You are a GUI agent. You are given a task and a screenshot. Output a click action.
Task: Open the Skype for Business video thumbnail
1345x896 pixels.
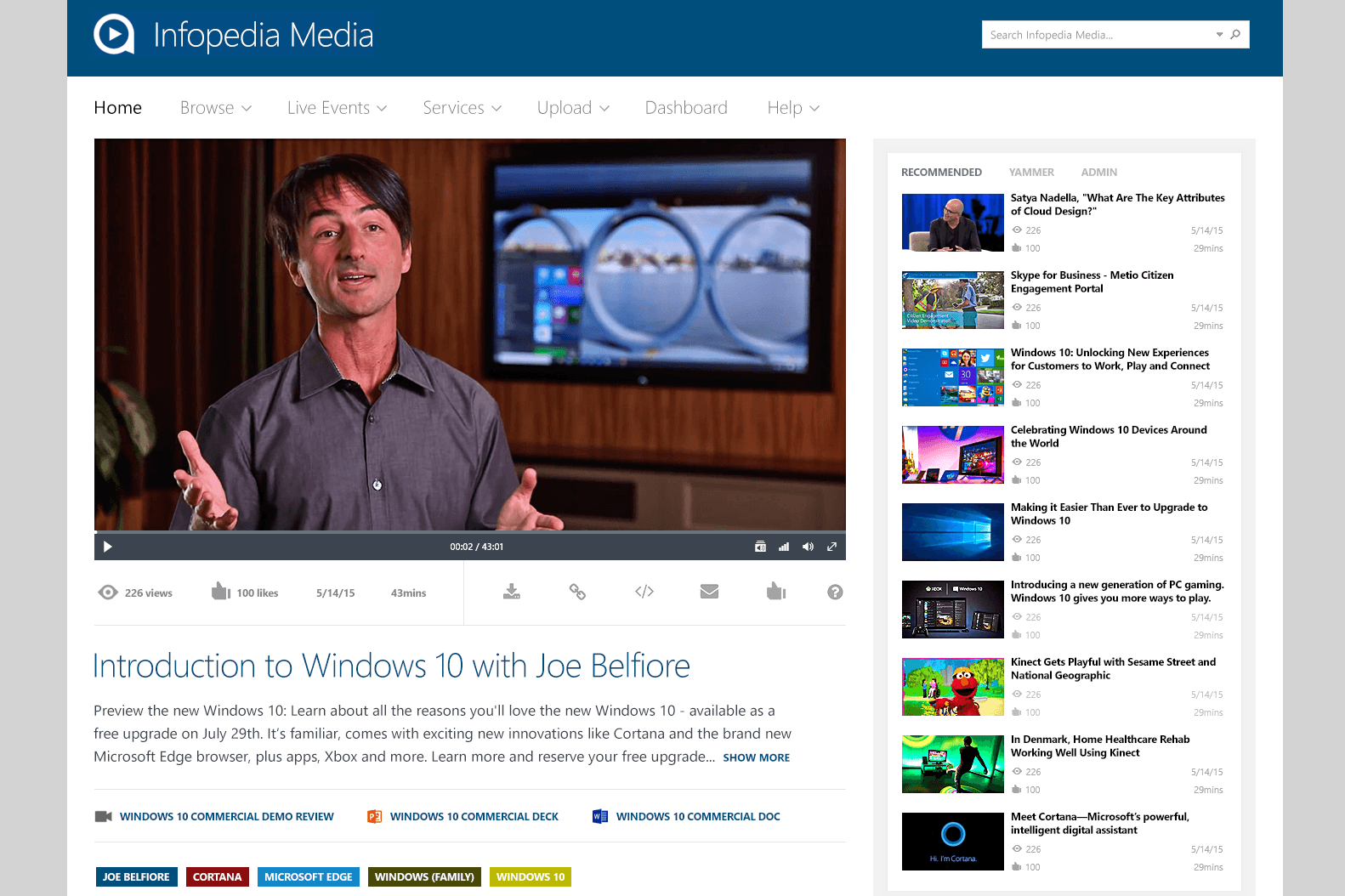953,300
